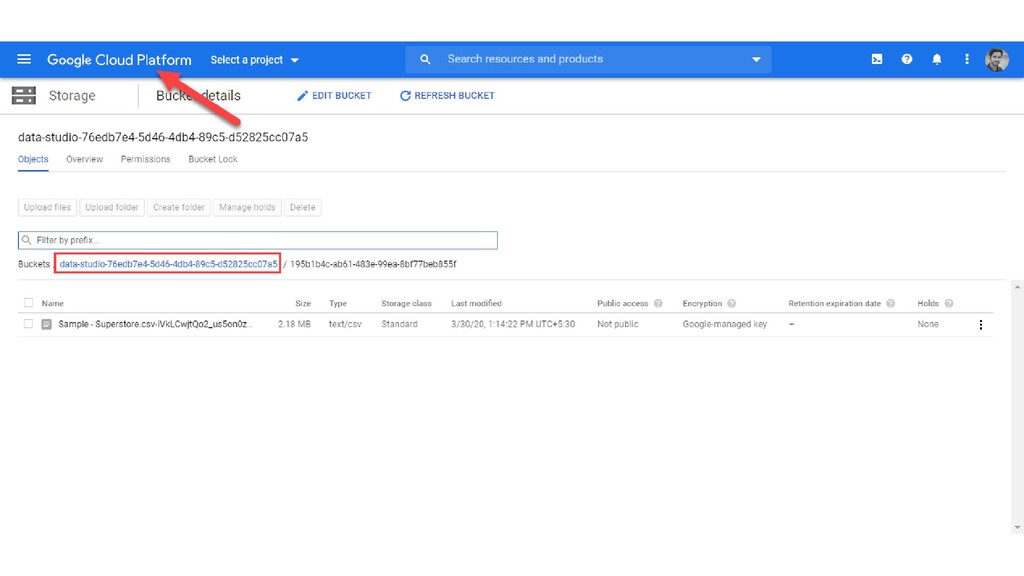Click the Not public access cell
Viewport: 1024px width, 576px height.
[618, 325]
